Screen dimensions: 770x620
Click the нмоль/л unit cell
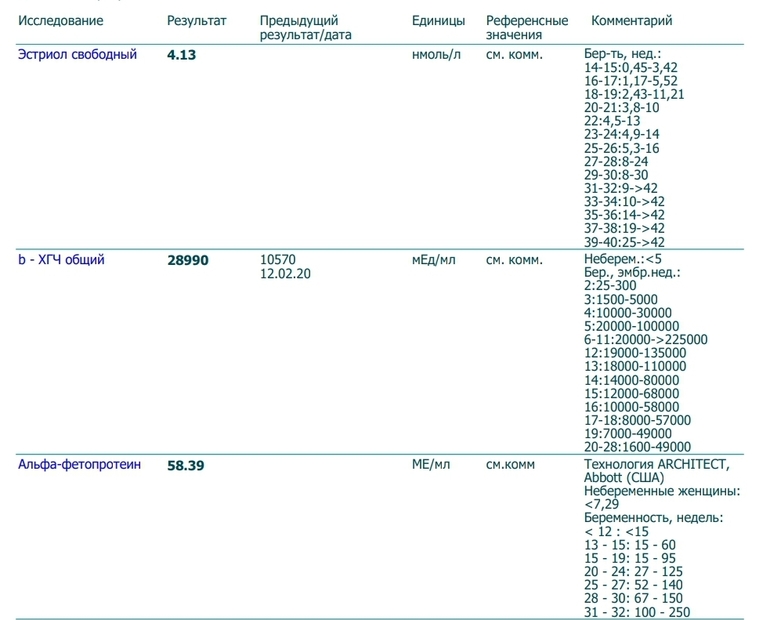tap(436, 55)
